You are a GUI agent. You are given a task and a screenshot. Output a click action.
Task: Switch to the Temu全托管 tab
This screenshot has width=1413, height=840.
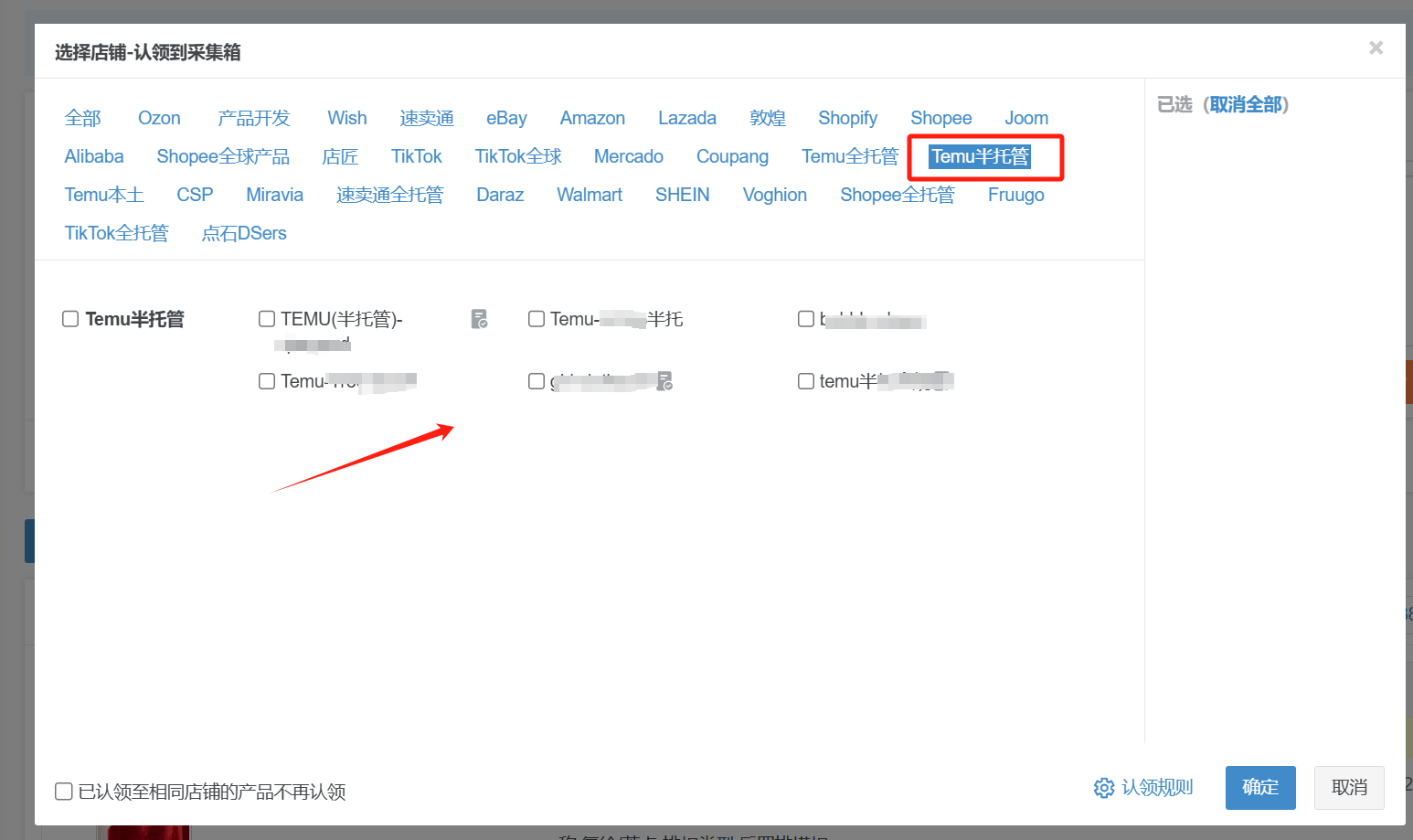tap(850, 156)
